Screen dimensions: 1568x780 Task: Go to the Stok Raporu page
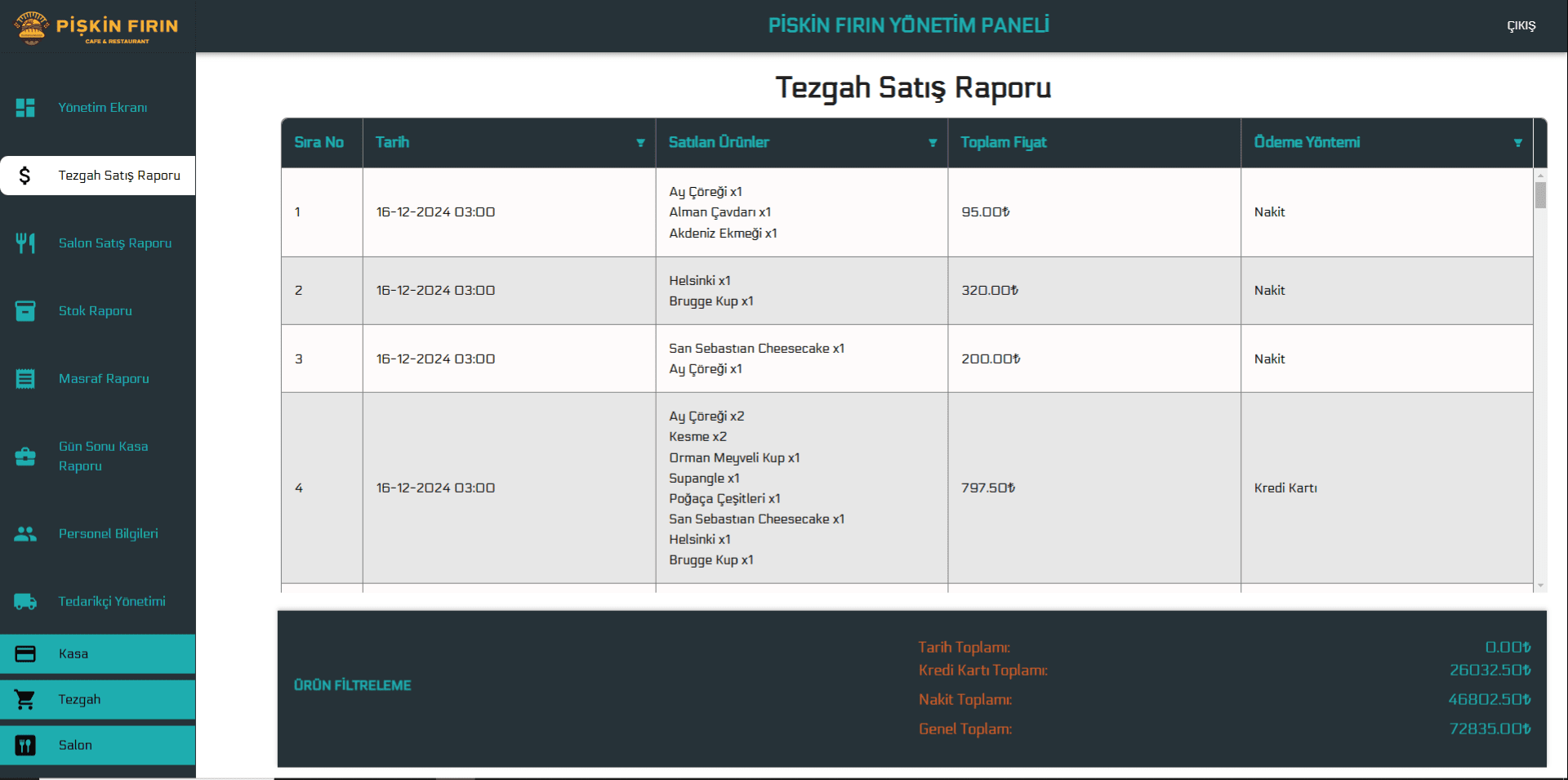click(95, 311)
